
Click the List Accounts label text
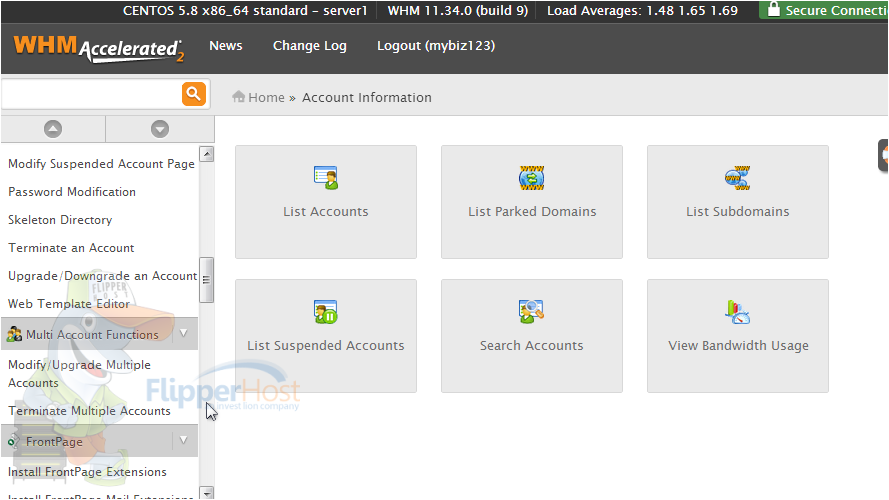pyautogui.click(x=326, y=211)
